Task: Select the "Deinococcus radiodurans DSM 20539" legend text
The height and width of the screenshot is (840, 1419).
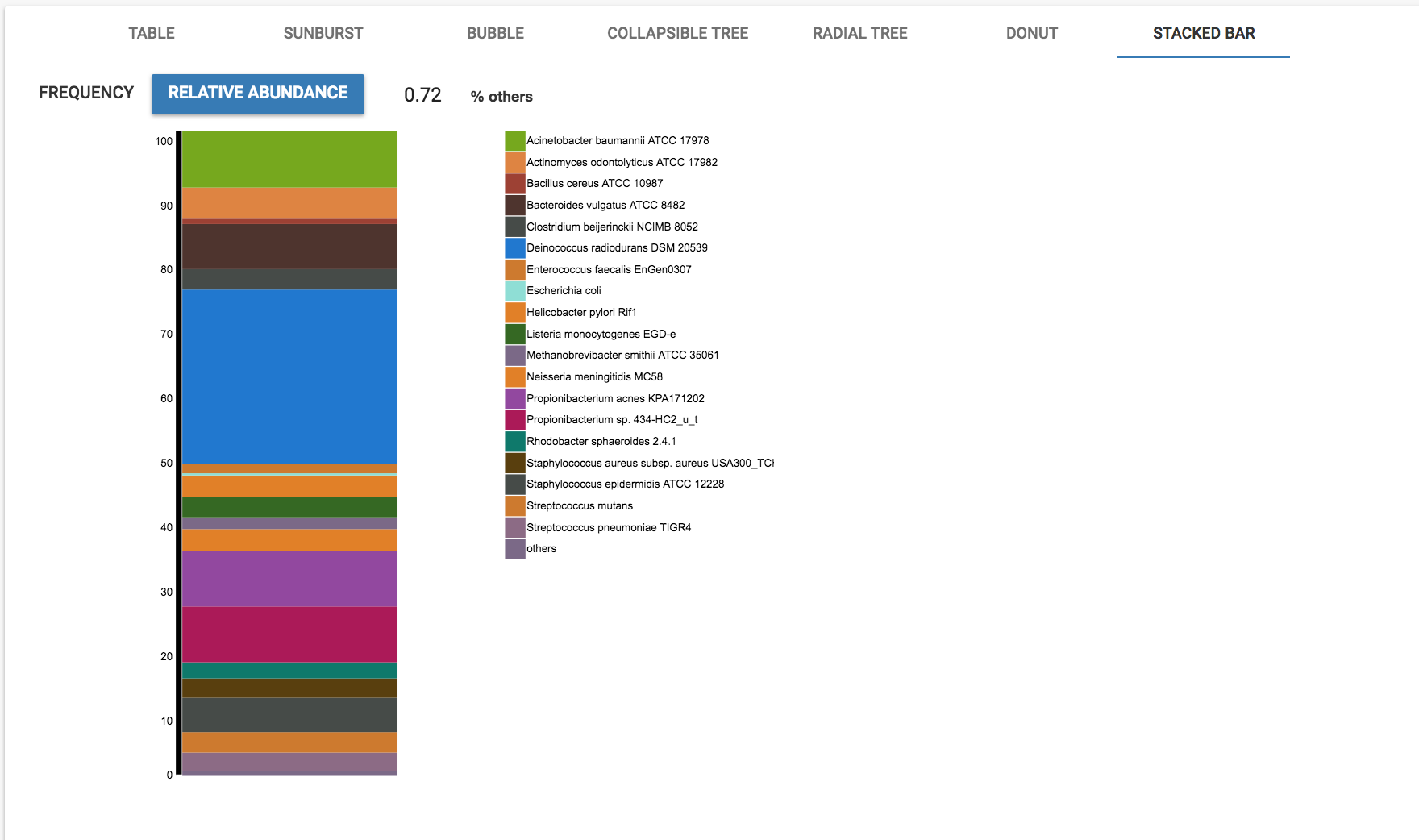Action: pos(617,247)
